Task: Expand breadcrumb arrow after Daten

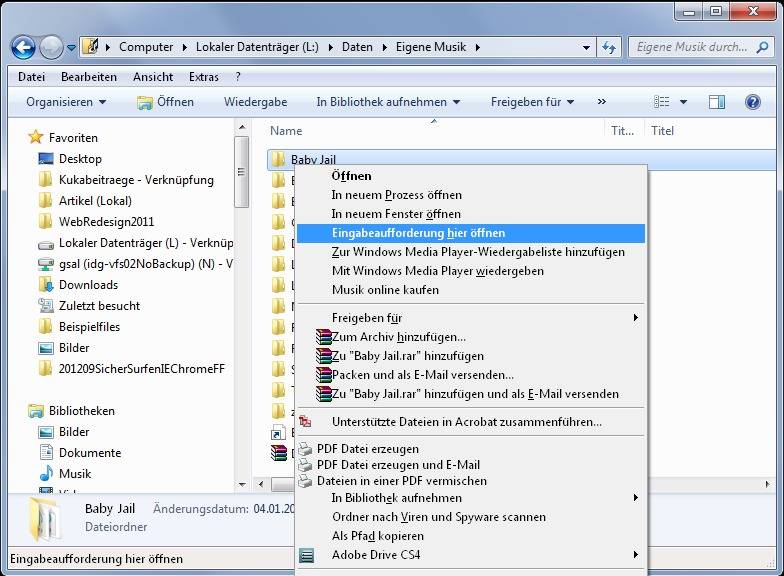Action: (x=384, y=47)
